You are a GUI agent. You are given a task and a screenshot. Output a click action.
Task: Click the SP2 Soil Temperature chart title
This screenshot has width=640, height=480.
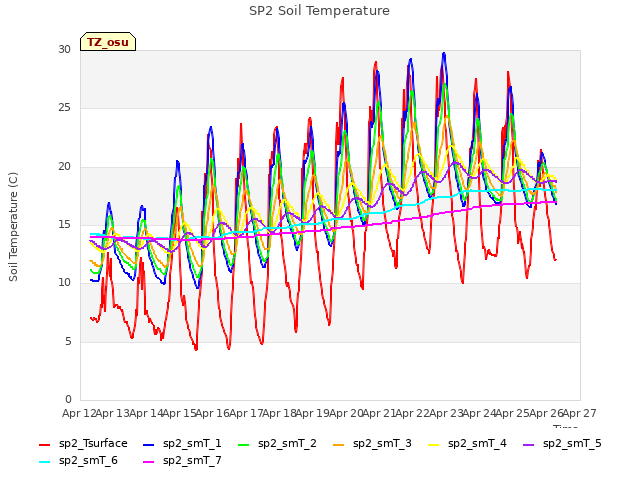tap(319, 11)
